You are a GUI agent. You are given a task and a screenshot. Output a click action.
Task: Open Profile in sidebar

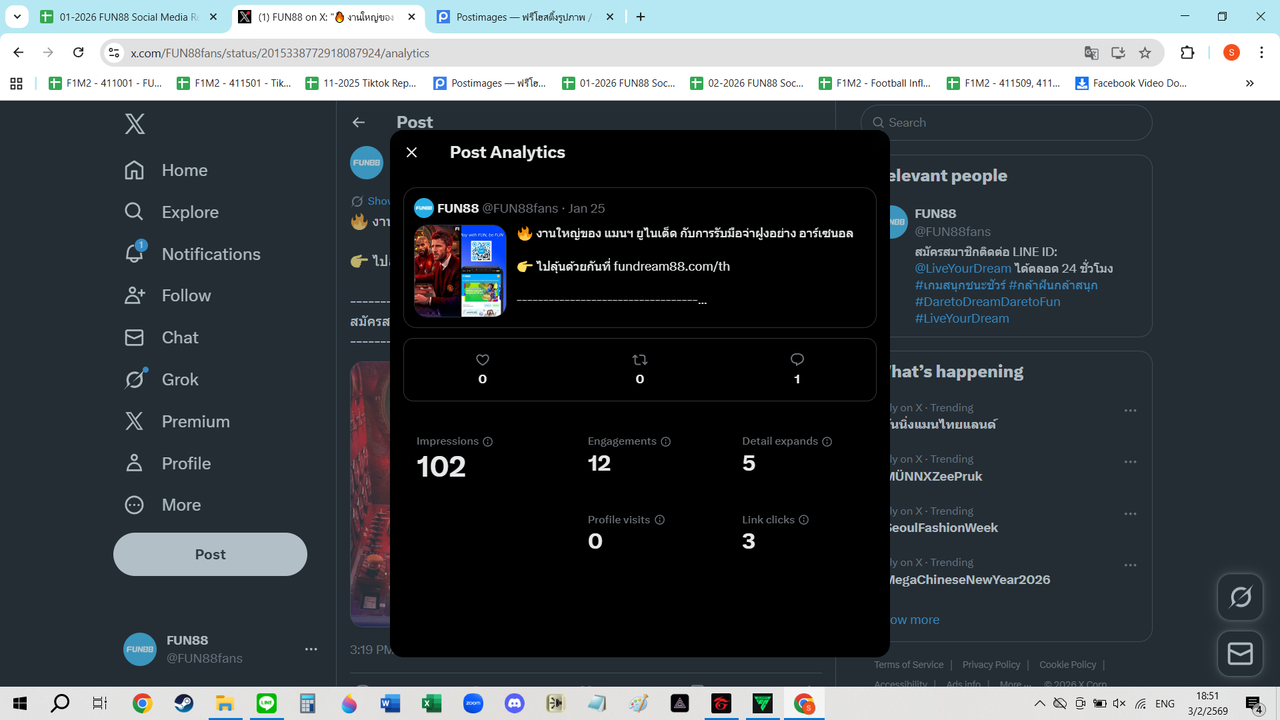pos(167,464)
